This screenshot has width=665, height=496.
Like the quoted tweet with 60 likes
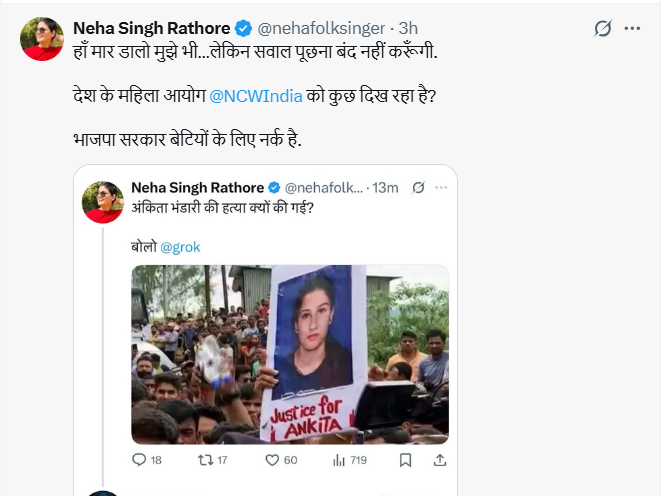[x=270, y=460]
